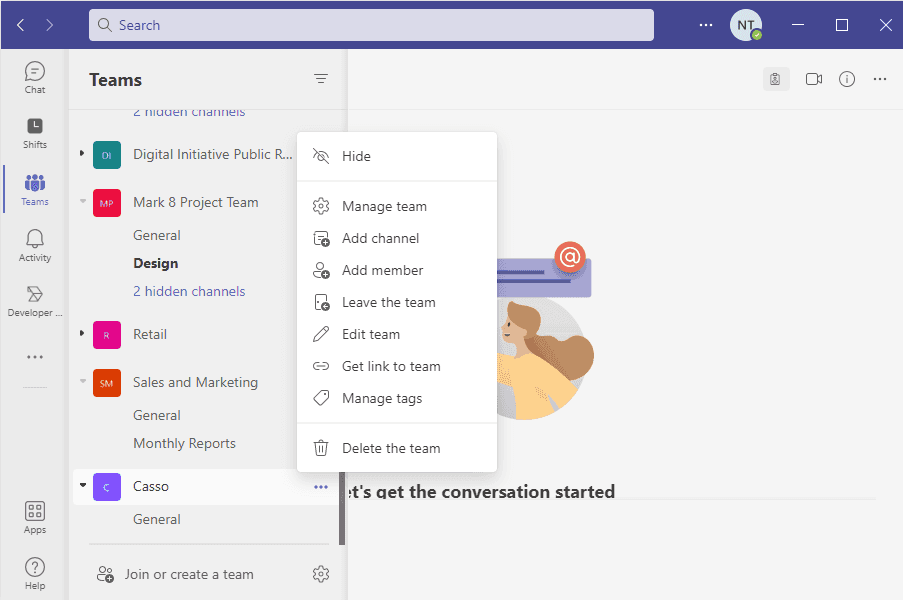
Task: Collapse the Mark 8 Project Team
Action: tap(82, 202)
